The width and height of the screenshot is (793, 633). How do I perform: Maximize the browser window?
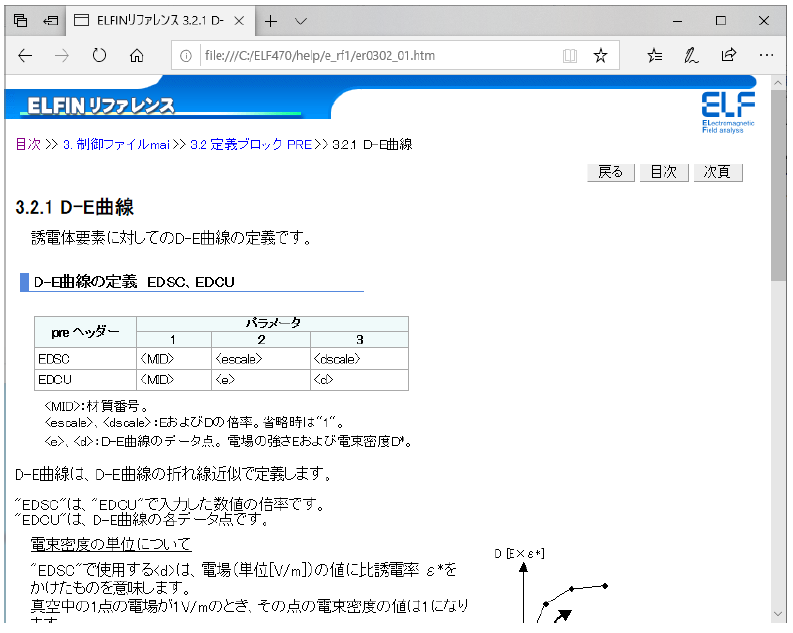point(721,21)
